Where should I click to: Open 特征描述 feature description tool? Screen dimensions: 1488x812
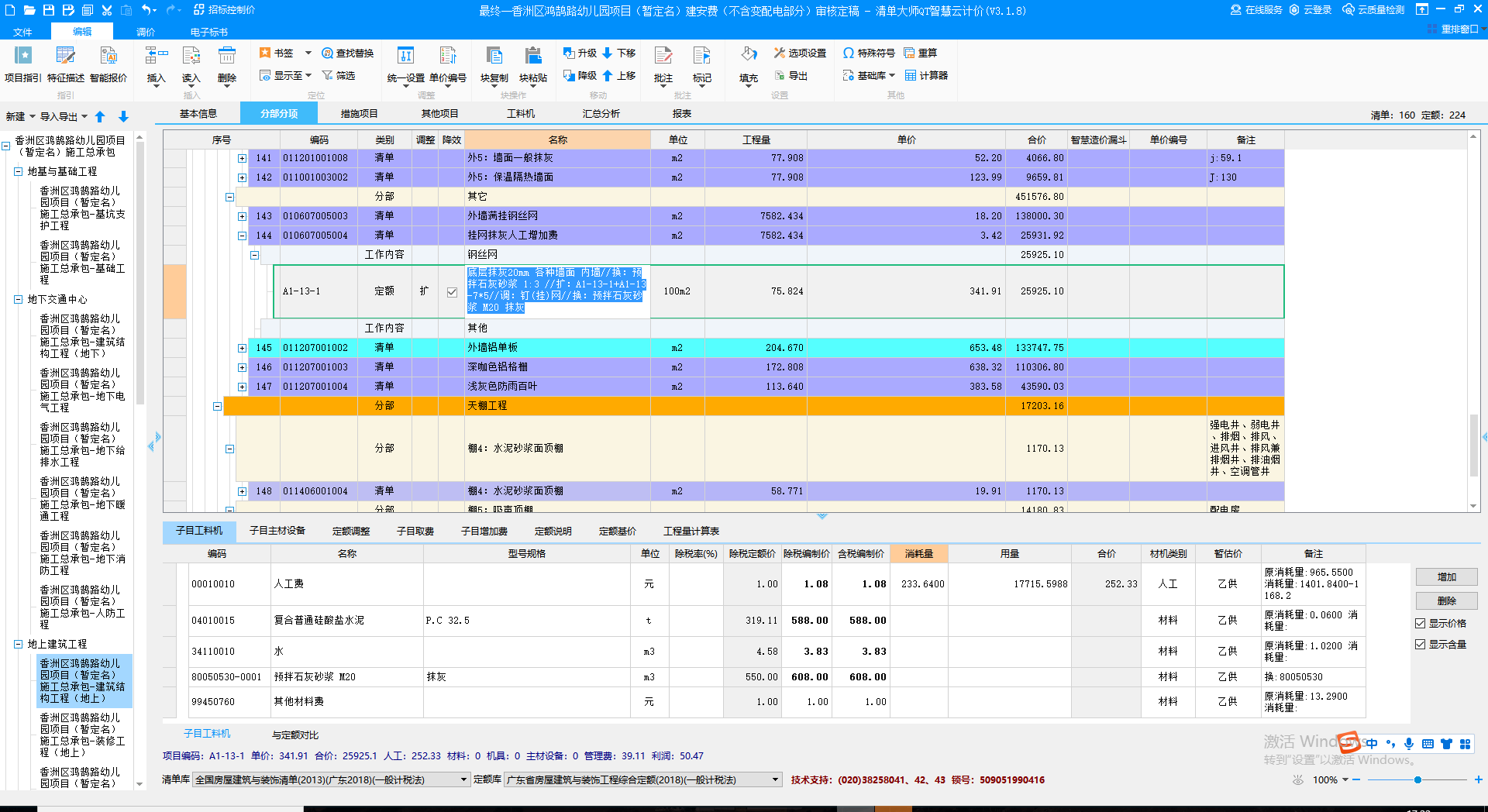[x=66, y=65]
